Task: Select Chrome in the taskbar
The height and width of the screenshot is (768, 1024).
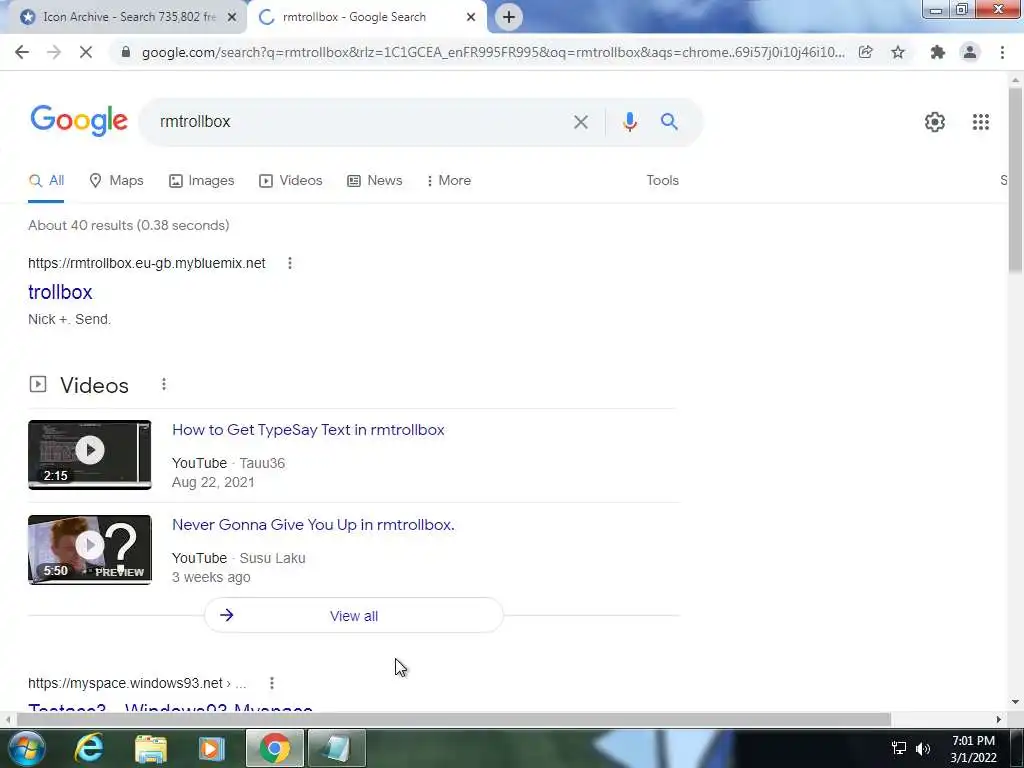Action: [274, 748]
